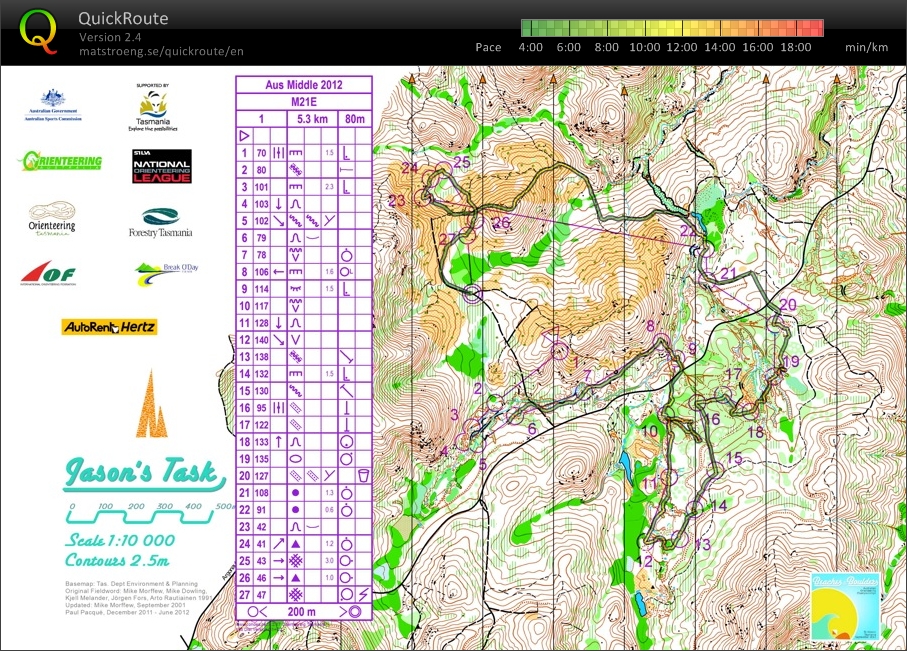Click the Jason's Task title
The height and width of the screenshot is (651, 907).
point(140,473)
